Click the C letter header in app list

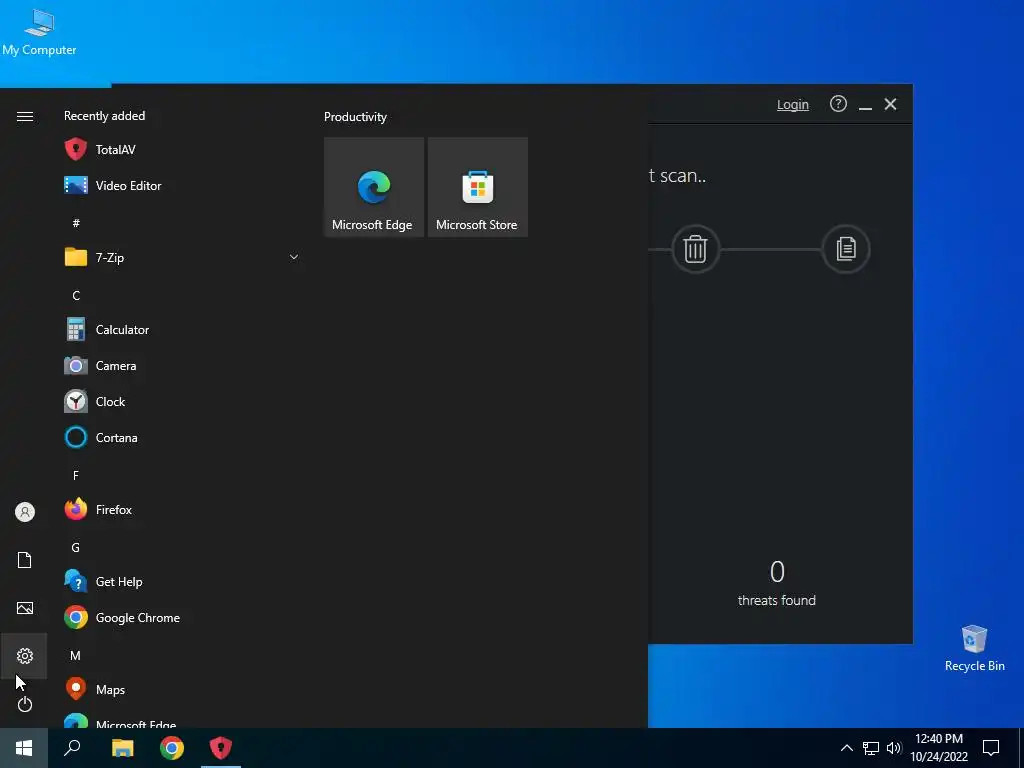click(76, 296)
